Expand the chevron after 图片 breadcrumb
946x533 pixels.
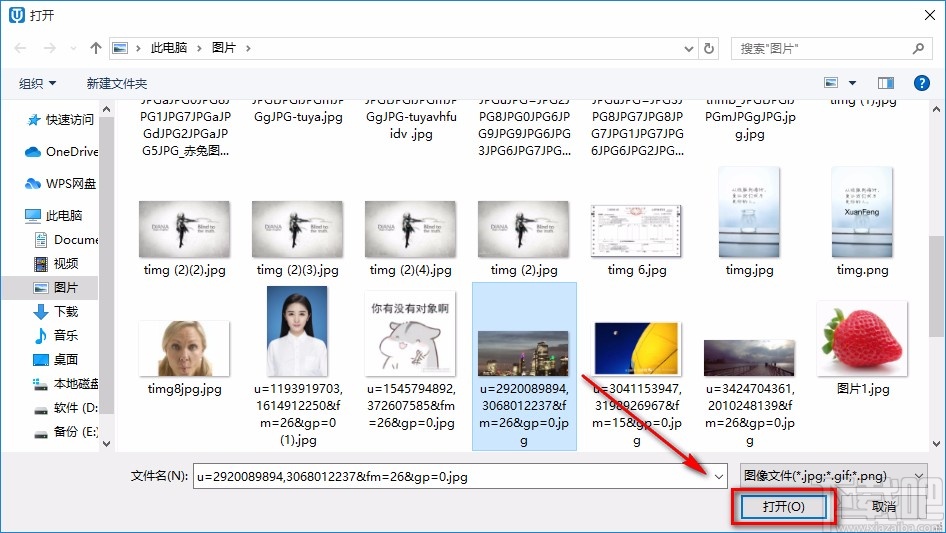click(x=248, y=48)
